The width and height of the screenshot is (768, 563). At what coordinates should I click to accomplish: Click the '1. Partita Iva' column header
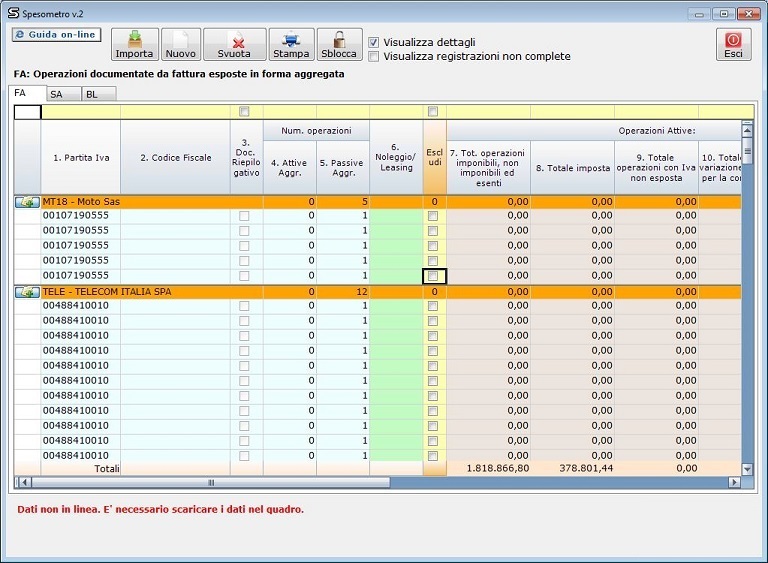tap(81, 158)
